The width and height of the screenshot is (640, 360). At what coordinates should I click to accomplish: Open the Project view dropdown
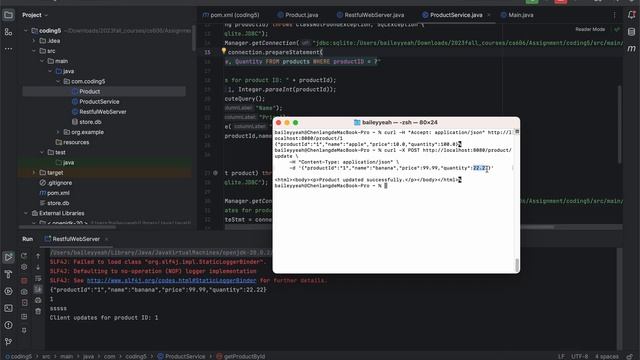point(35,15)
